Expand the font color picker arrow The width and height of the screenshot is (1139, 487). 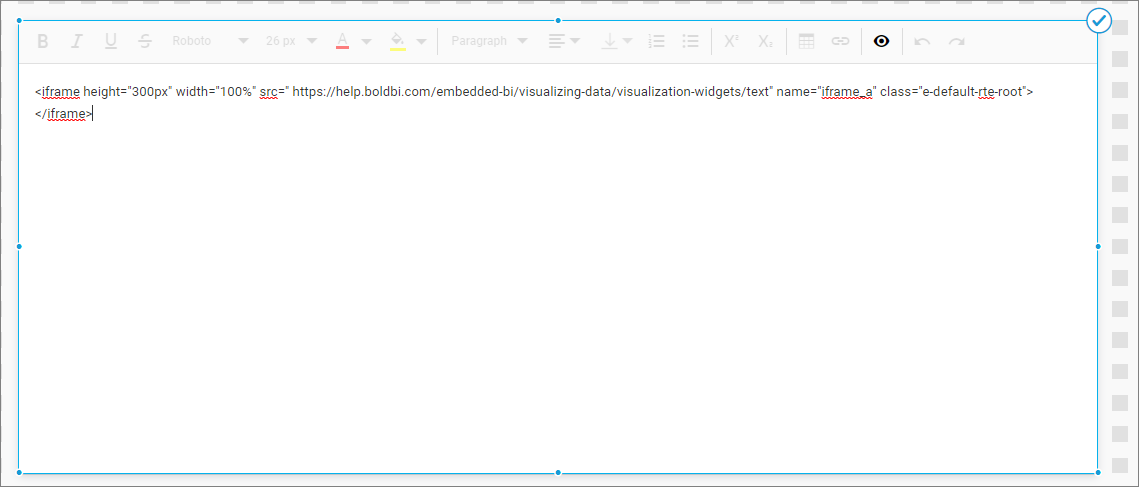click(366, 41)
